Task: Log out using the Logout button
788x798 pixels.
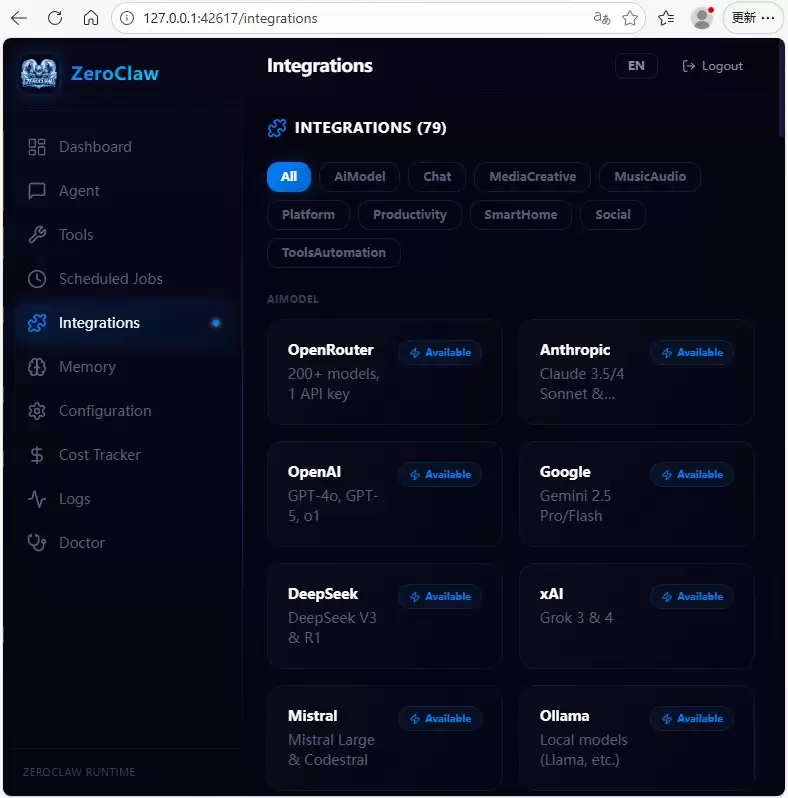Action: pos(712,66)
